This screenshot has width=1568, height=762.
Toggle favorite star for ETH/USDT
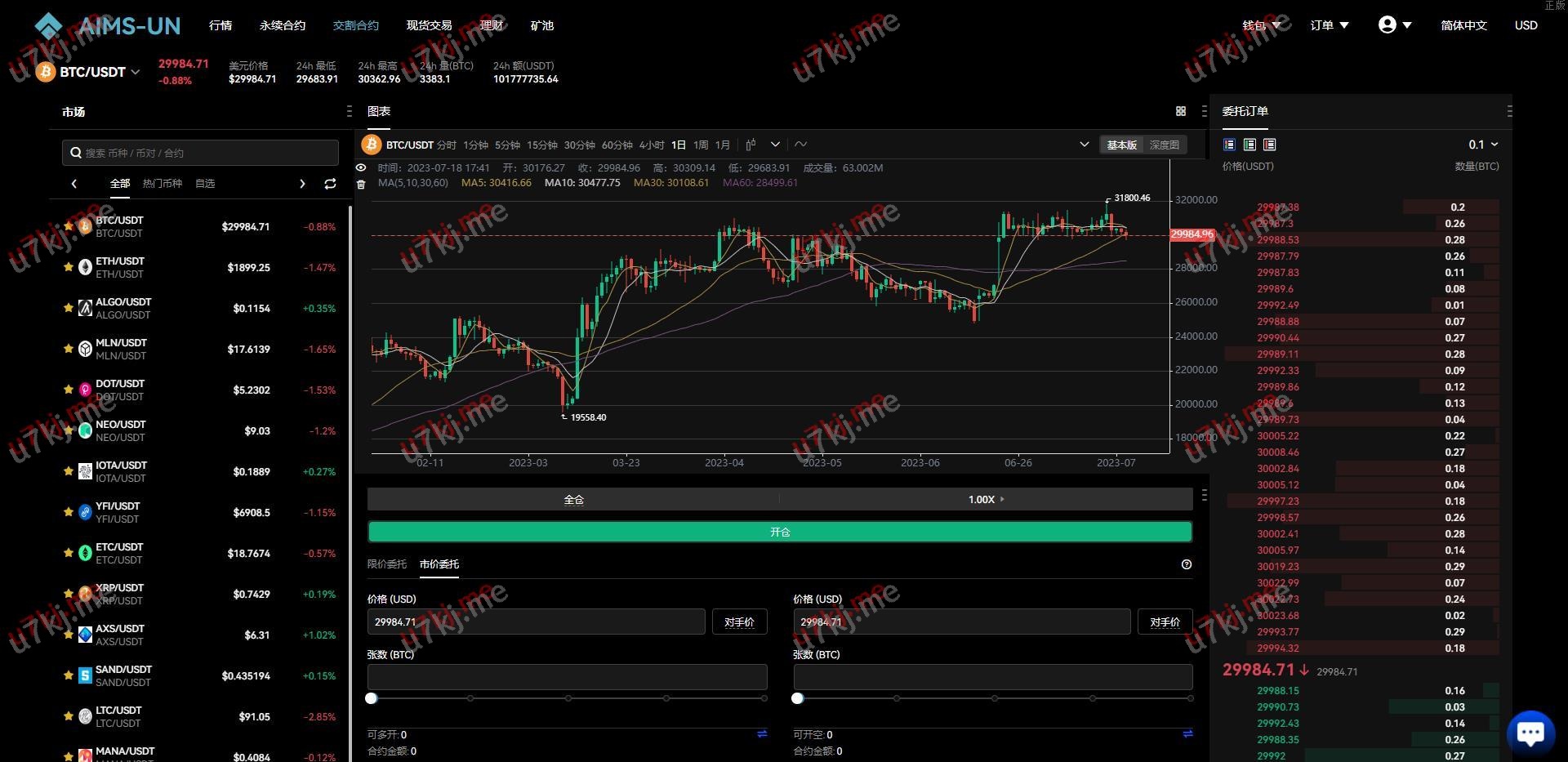coord(69,267)
